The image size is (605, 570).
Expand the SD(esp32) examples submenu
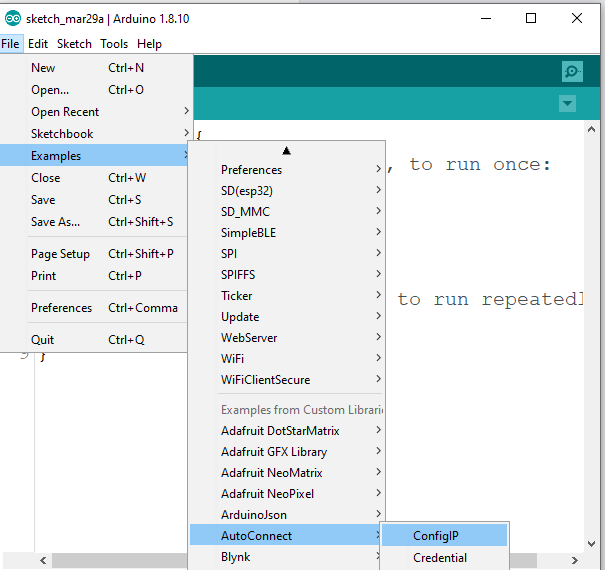[x=287, y=191]
